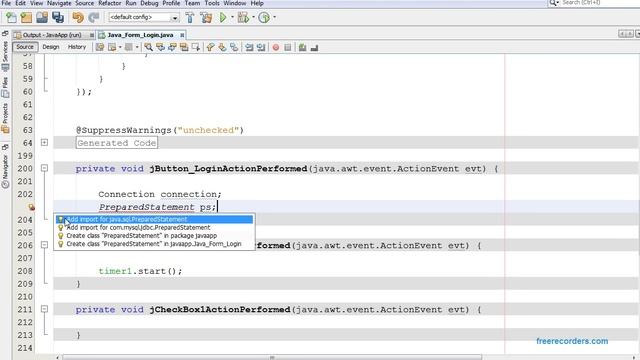Undo the last edit via toolbar
Screen dimensions: 640x360
(x=78, y=18)
